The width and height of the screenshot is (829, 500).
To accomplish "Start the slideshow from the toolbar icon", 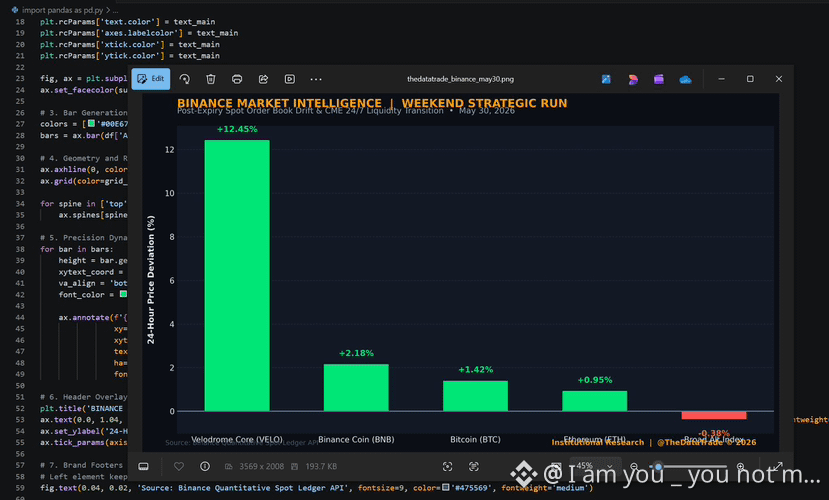I will point(290,79).
